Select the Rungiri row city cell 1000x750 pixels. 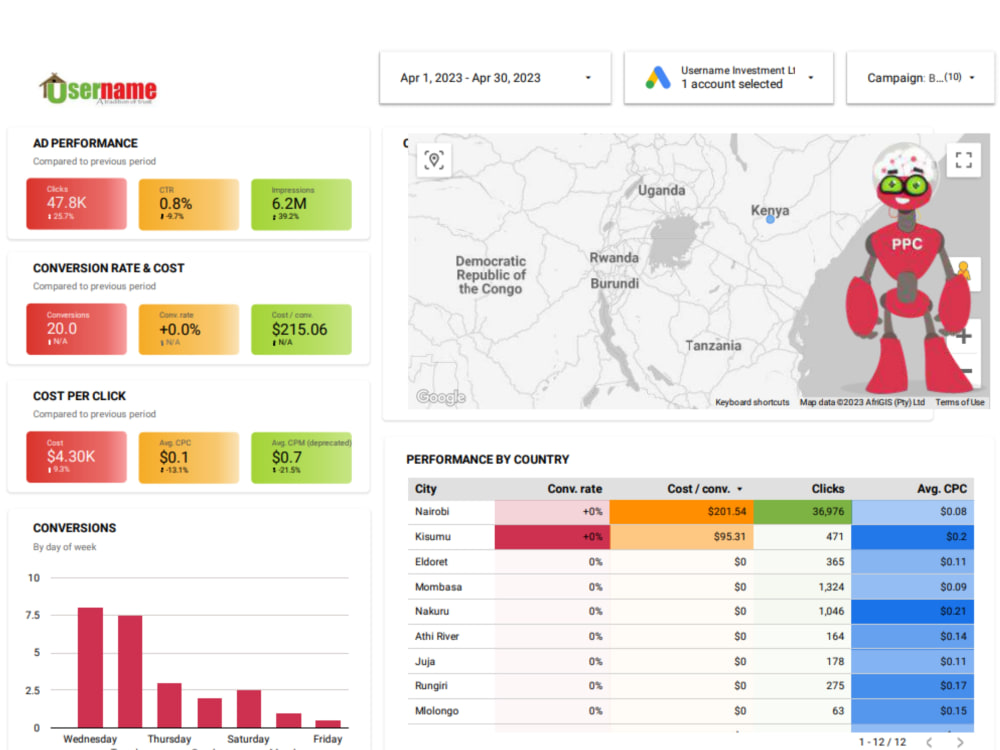click(x=452, y=686)
